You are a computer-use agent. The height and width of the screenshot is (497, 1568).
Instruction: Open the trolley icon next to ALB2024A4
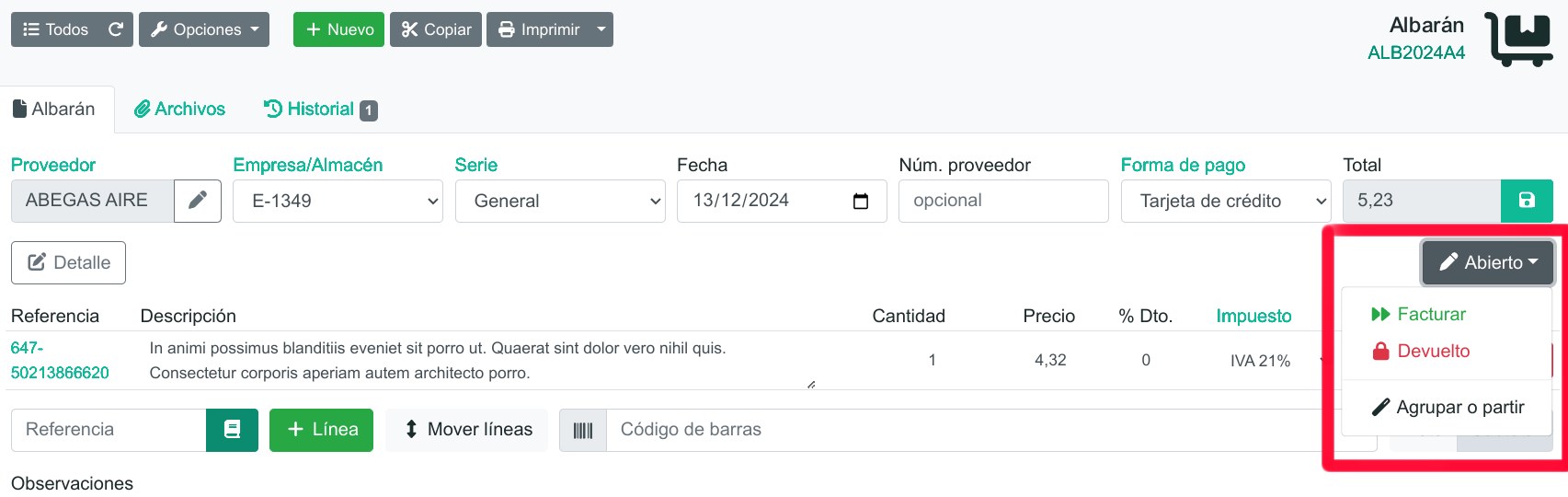pyautogui.click(x=1518, y=40)
